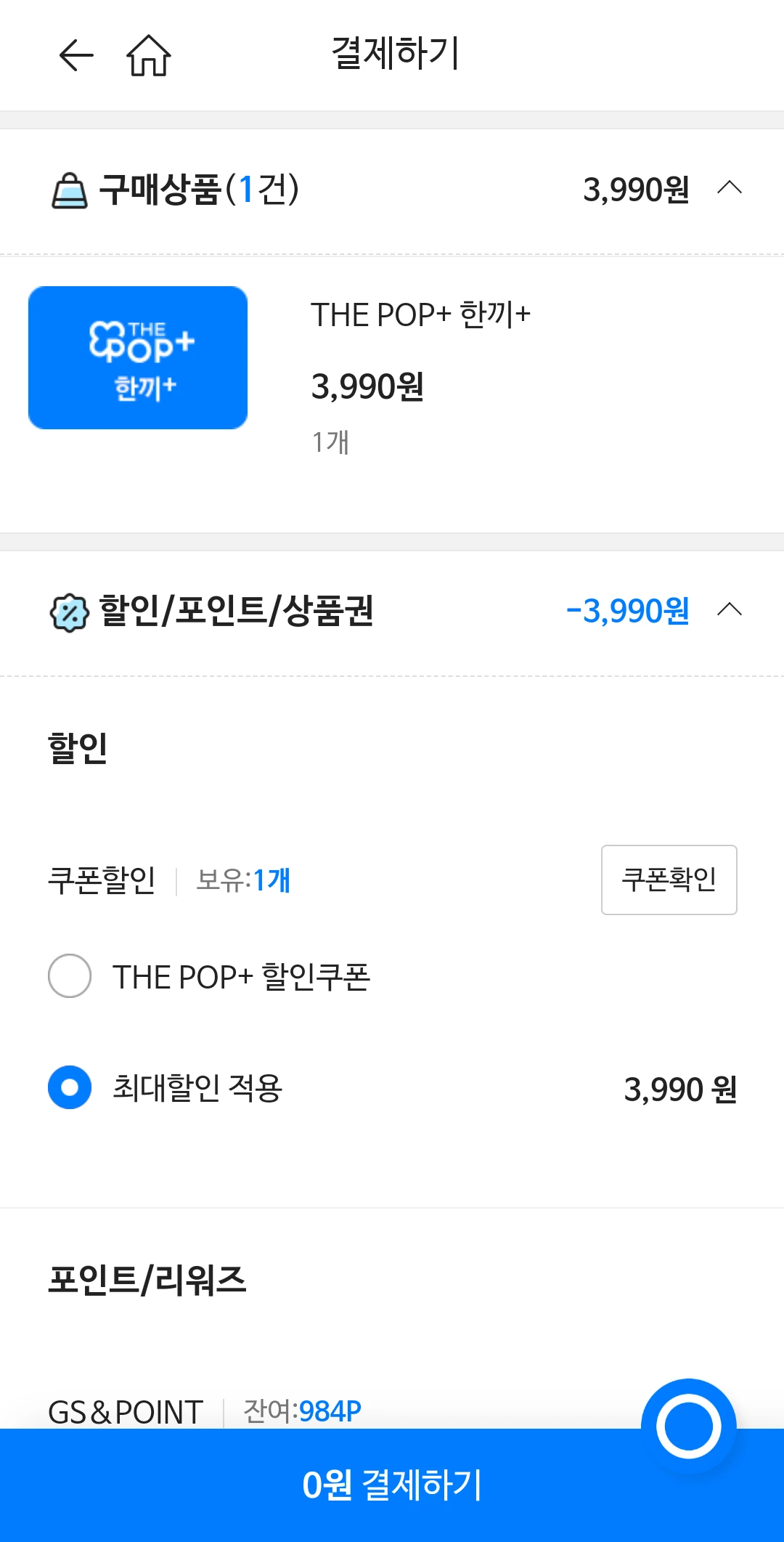Select 최대할인 적용 radio option
The width and height of the screenshot is (784, 1542).
click(70, 1087)
